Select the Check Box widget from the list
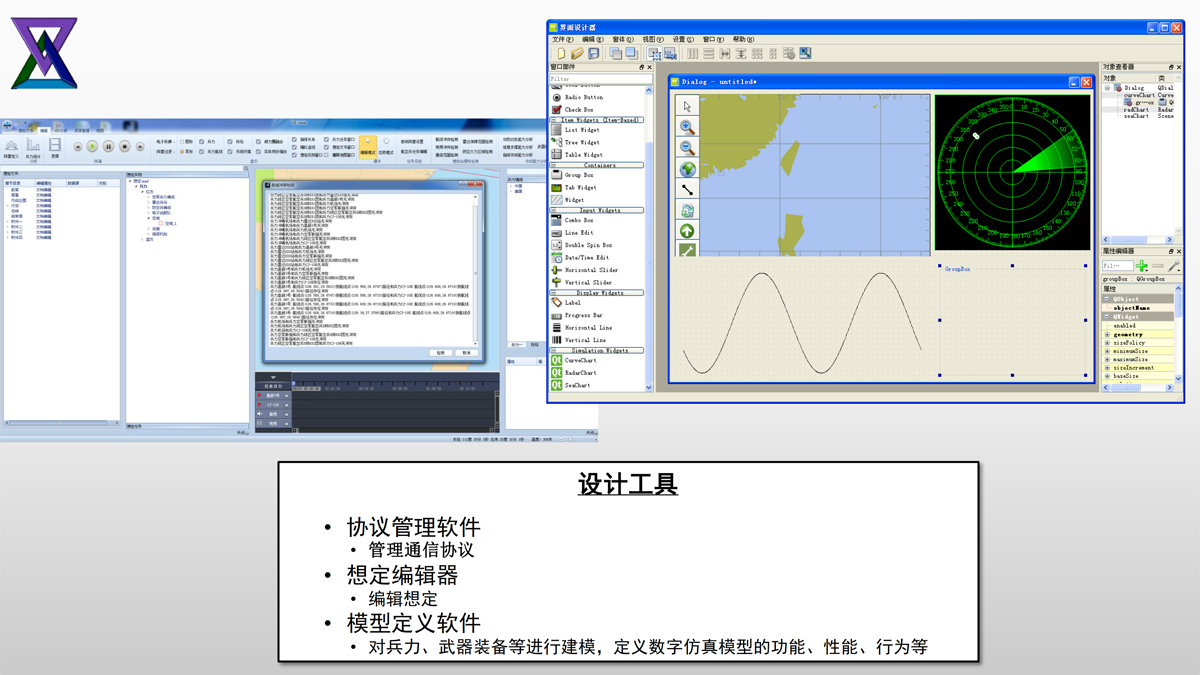Viewport: 1200px width, 675px height. tap(578, 110)
